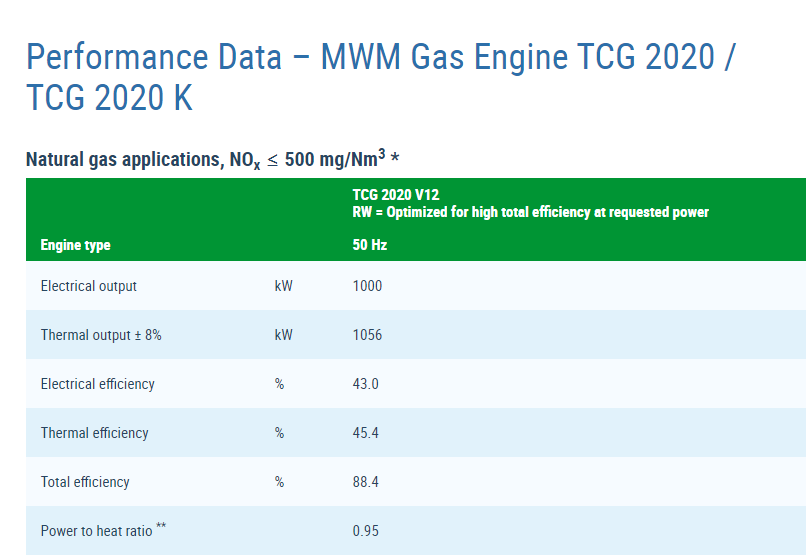Select the value 1056
Image resolution: width=809 pixels, height=558 pixels.
(x=367, y=335)
